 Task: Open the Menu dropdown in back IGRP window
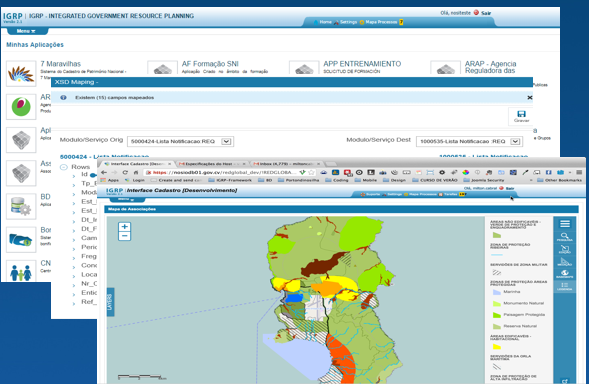click(27, 31)
